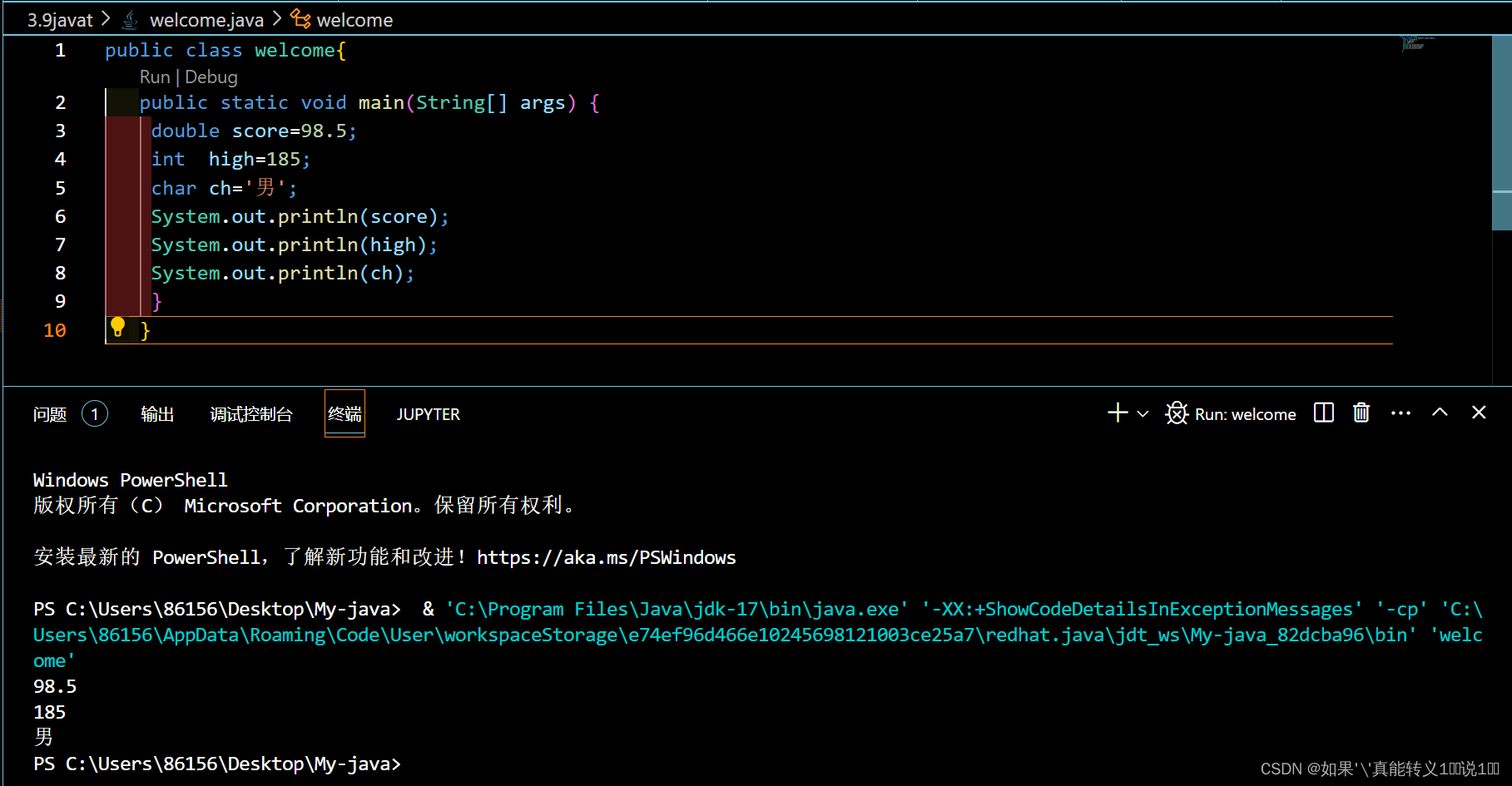This screenshot has width=1512, height=786.
Task: Click the last PowerShell prompt line
Action: pyautogui.click(x=217, y=764)
